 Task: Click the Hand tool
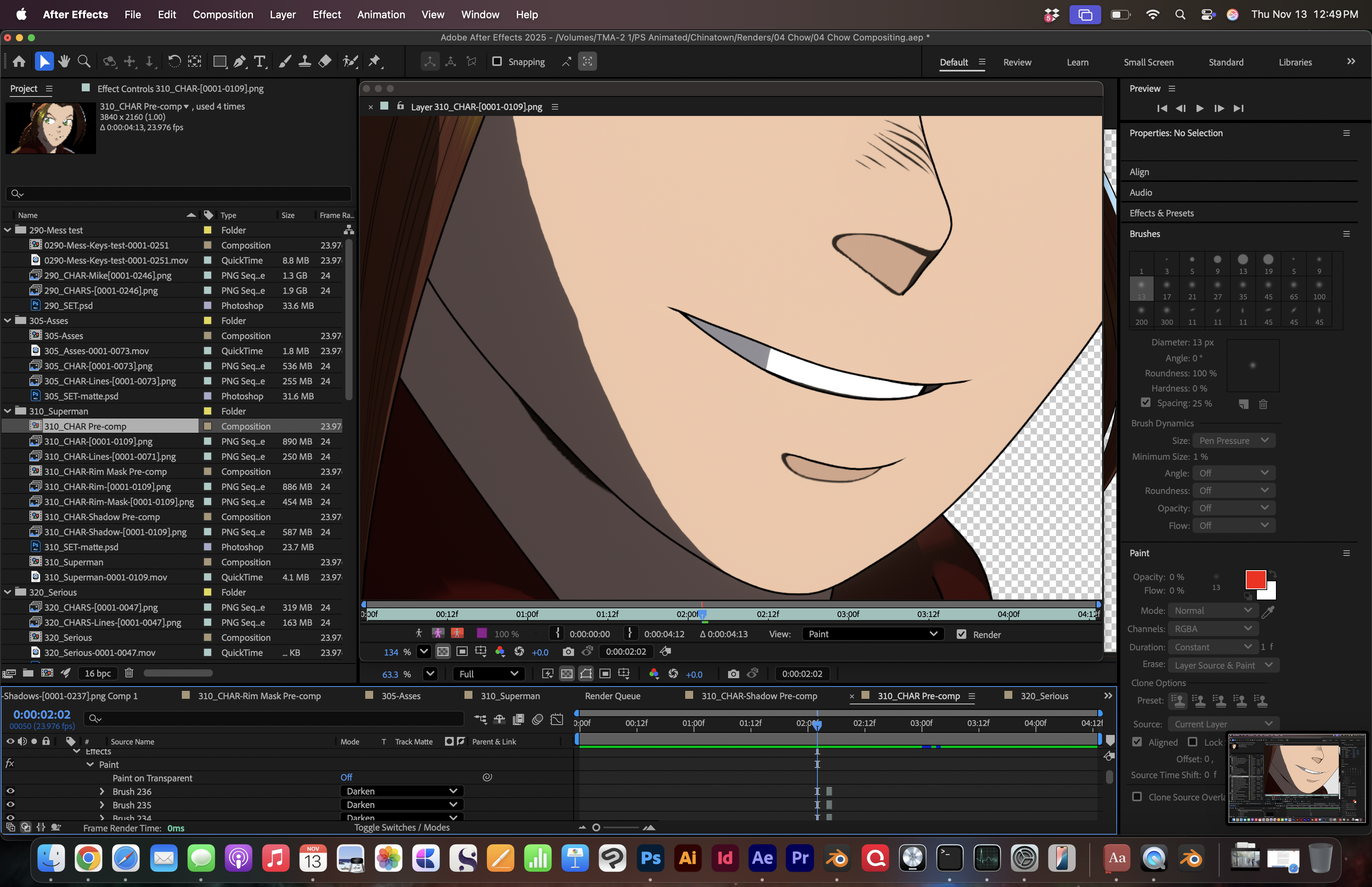64,61
